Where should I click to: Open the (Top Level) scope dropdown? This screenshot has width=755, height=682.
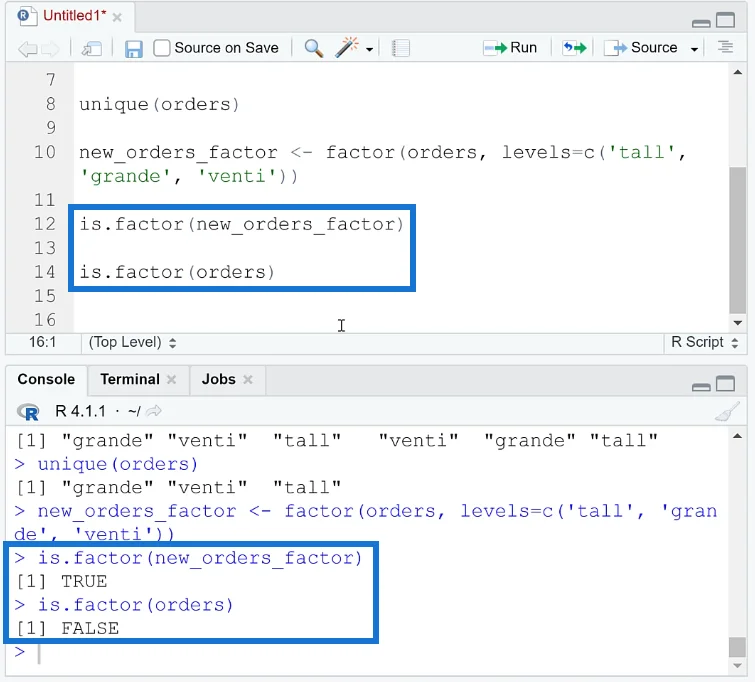point(132,342)
